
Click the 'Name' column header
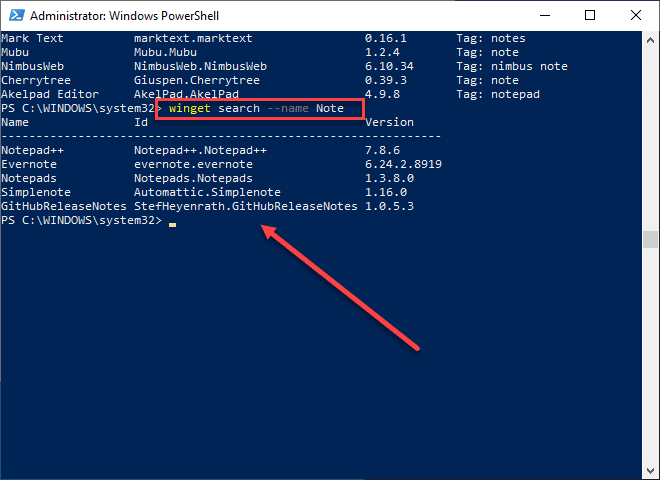pyautogui.click(x=15, y=122)
